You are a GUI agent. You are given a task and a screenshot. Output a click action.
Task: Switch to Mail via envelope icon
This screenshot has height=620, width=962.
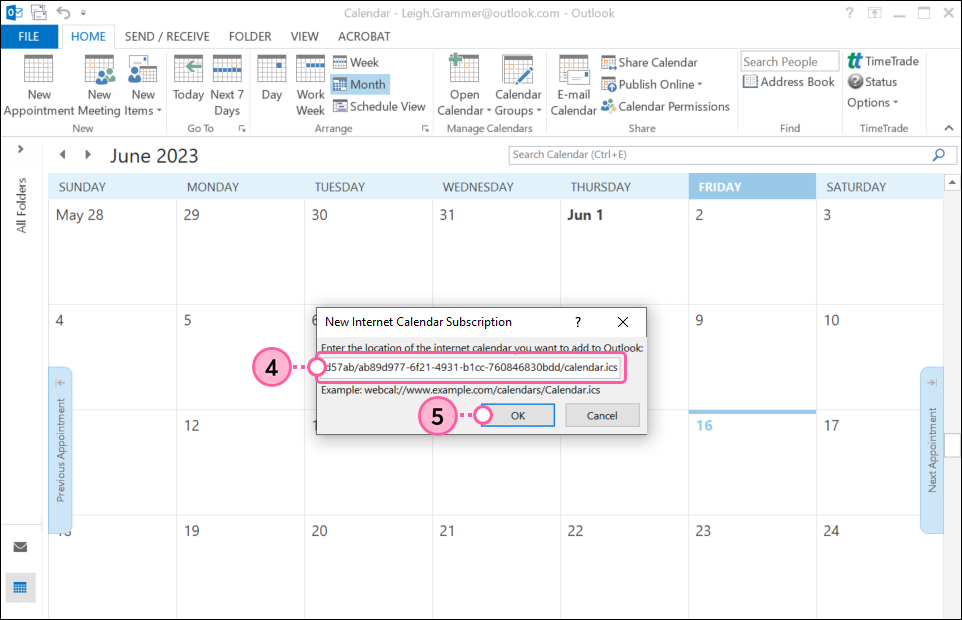click(20, 547)
